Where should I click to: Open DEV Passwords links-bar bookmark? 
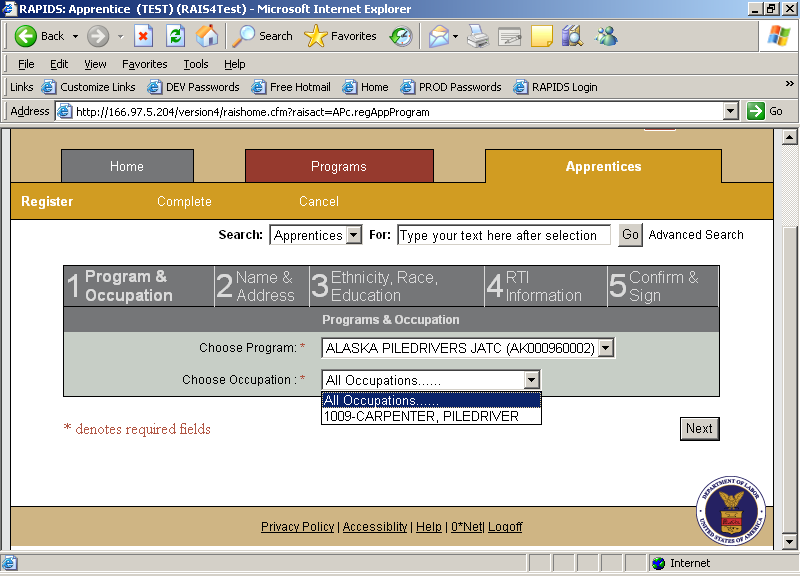click(194, 87)
